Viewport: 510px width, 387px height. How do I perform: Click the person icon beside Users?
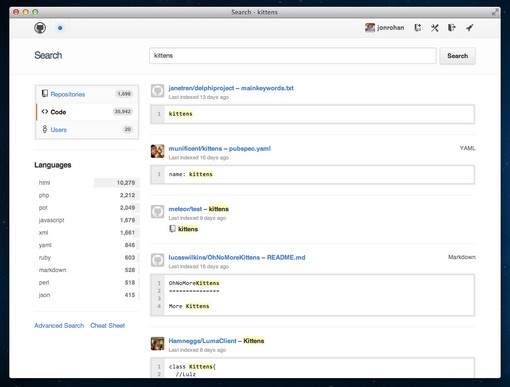pyautogui.click(x=45, y=129)
